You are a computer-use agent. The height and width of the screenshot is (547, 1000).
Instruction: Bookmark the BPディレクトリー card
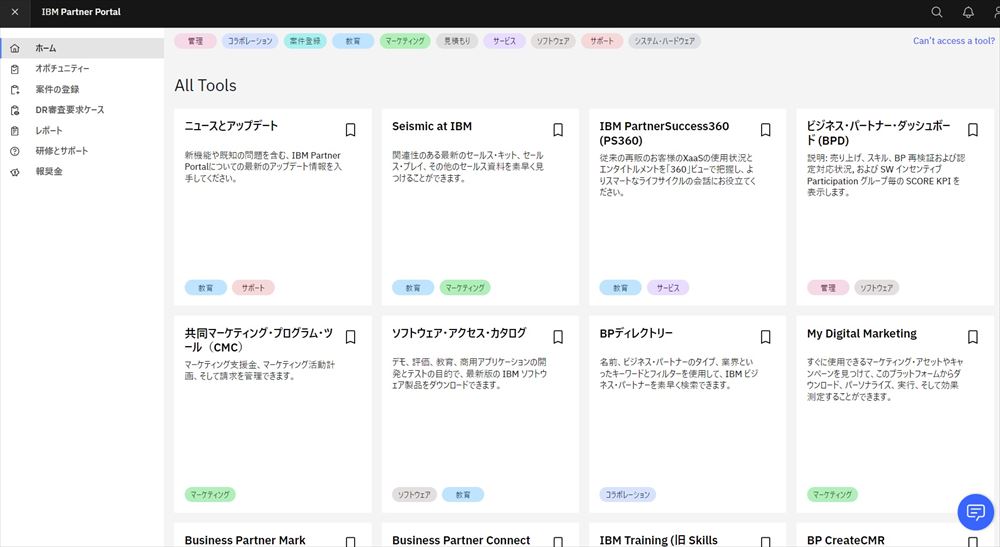click(765, 337)
